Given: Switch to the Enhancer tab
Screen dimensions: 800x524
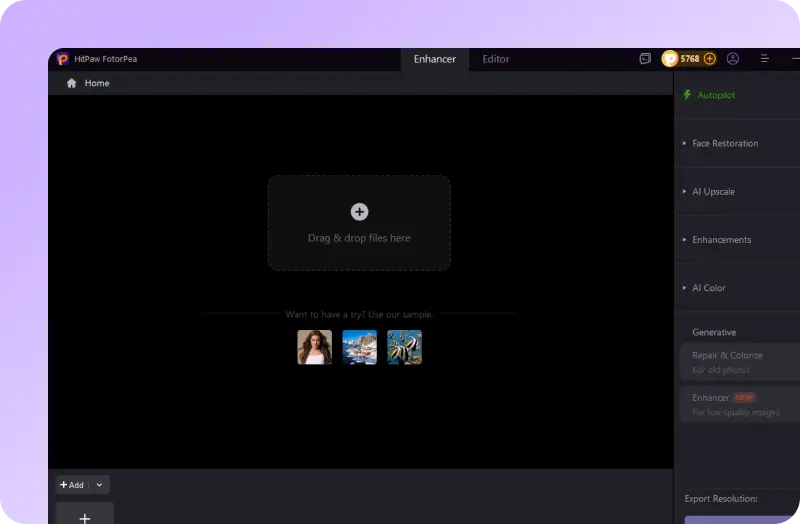Looking at the screenshot, I should click(435, 59).
